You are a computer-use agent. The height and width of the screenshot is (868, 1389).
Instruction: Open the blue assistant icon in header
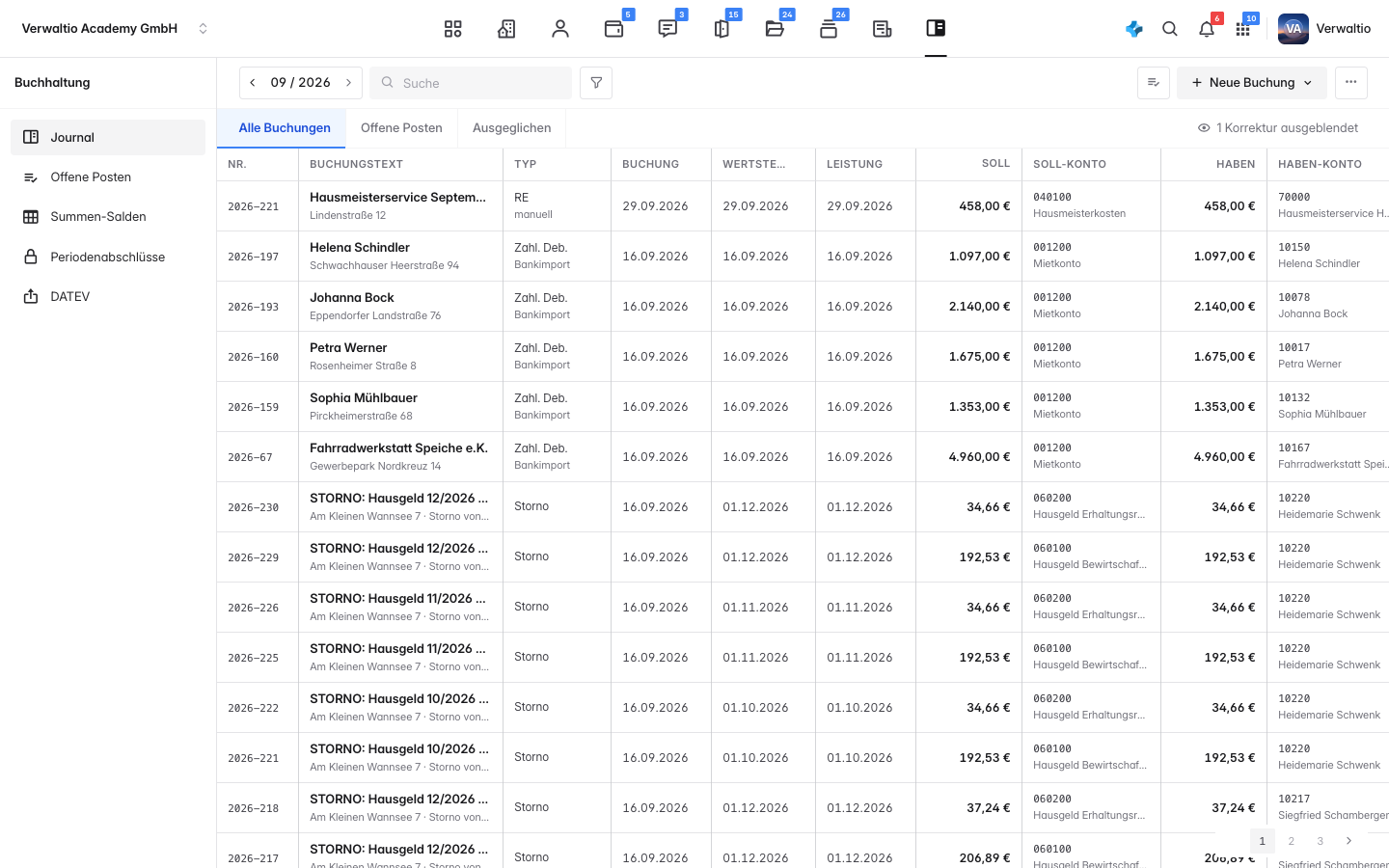(1134, 29)
